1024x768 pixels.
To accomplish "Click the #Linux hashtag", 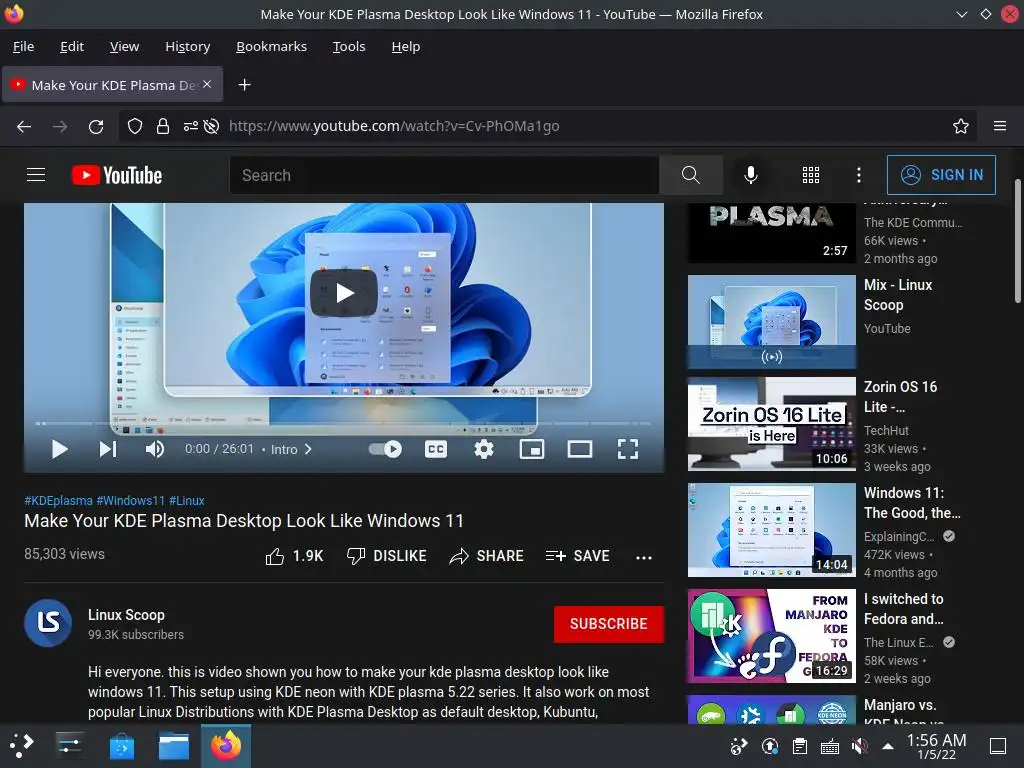I will click(x=187, y=501).
